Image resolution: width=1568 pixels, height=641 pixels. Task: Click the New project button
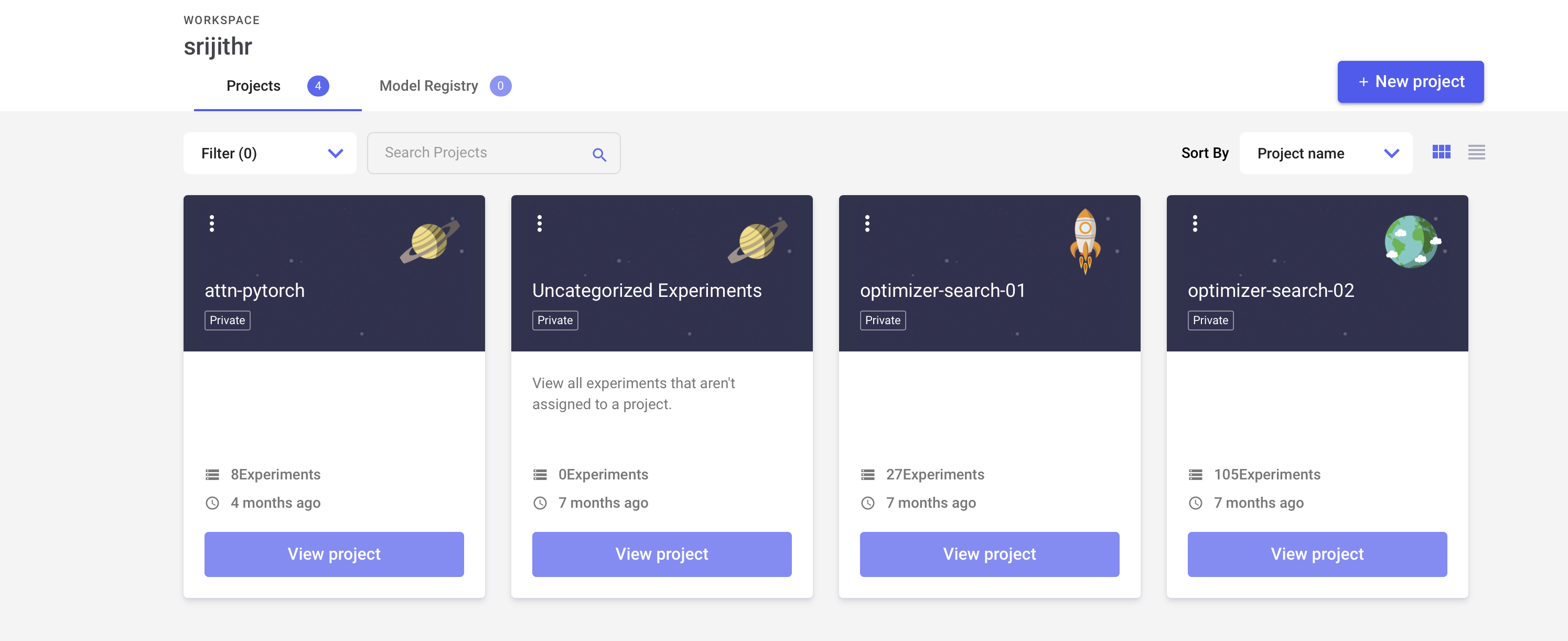click(1410, 82)
